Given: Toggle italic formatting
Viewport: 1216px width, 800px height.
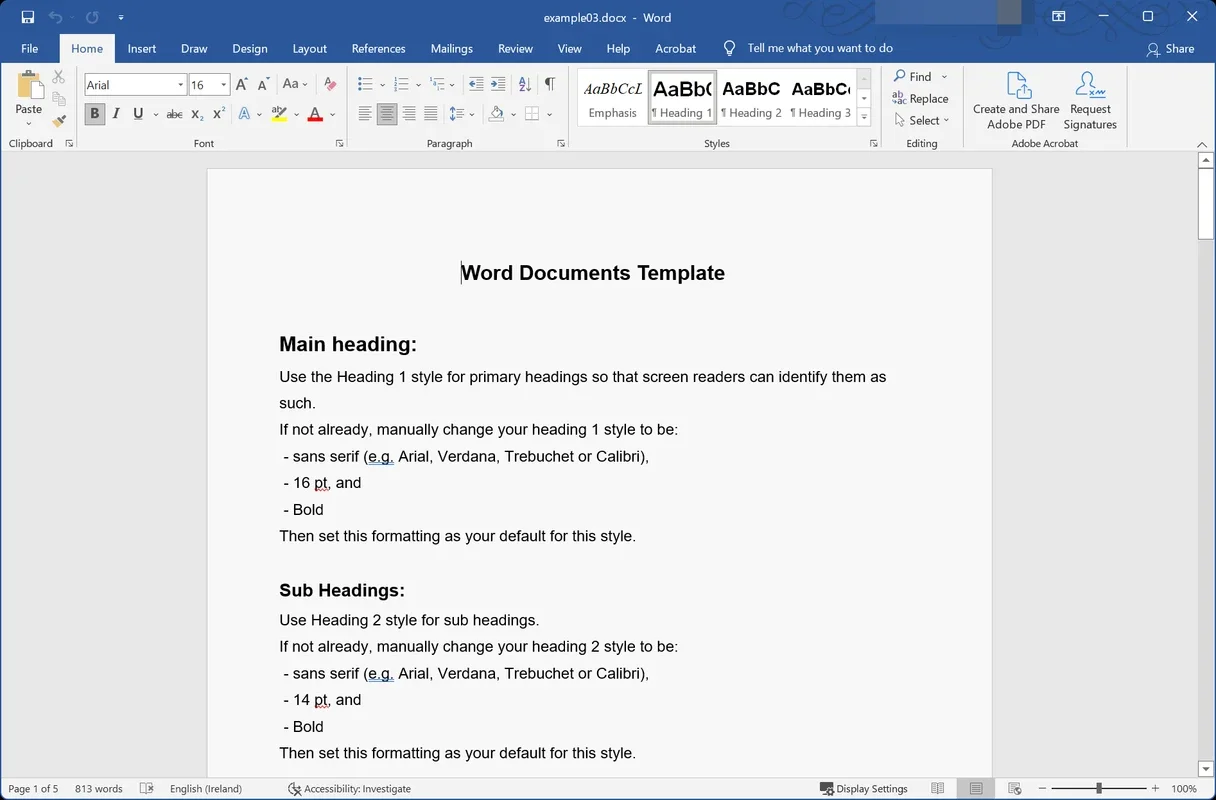Looking at the screenshot, I should point(116,114).
